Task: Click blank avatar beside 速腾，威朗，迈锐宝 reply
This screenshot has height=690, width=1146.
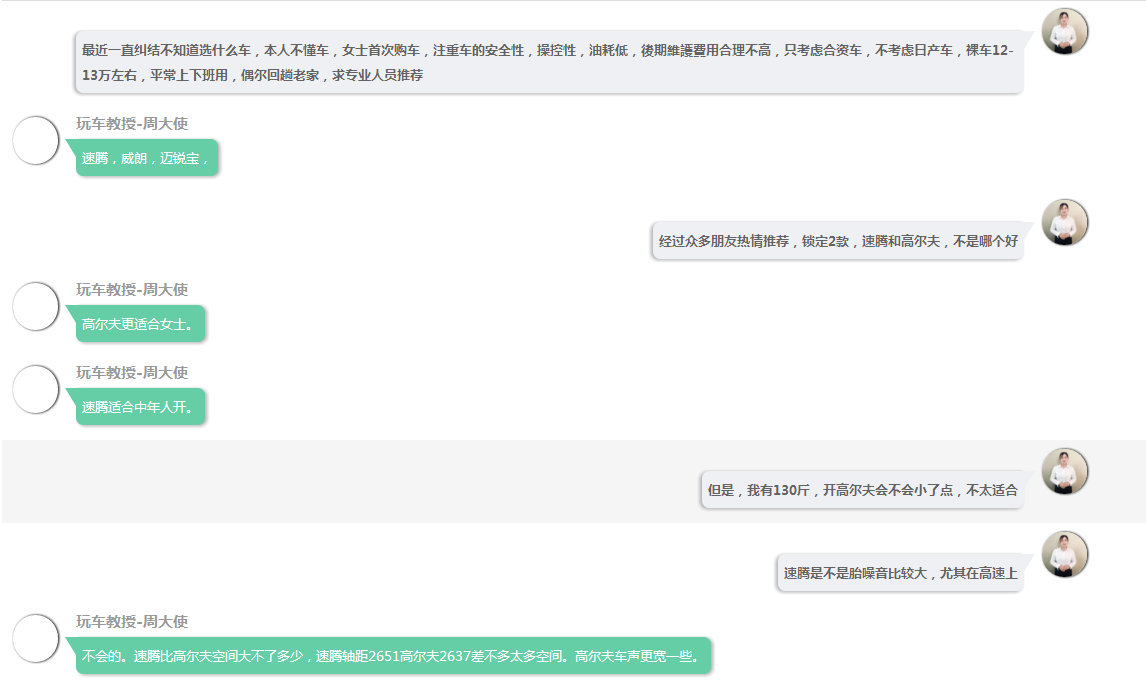Action: [36, 140]
